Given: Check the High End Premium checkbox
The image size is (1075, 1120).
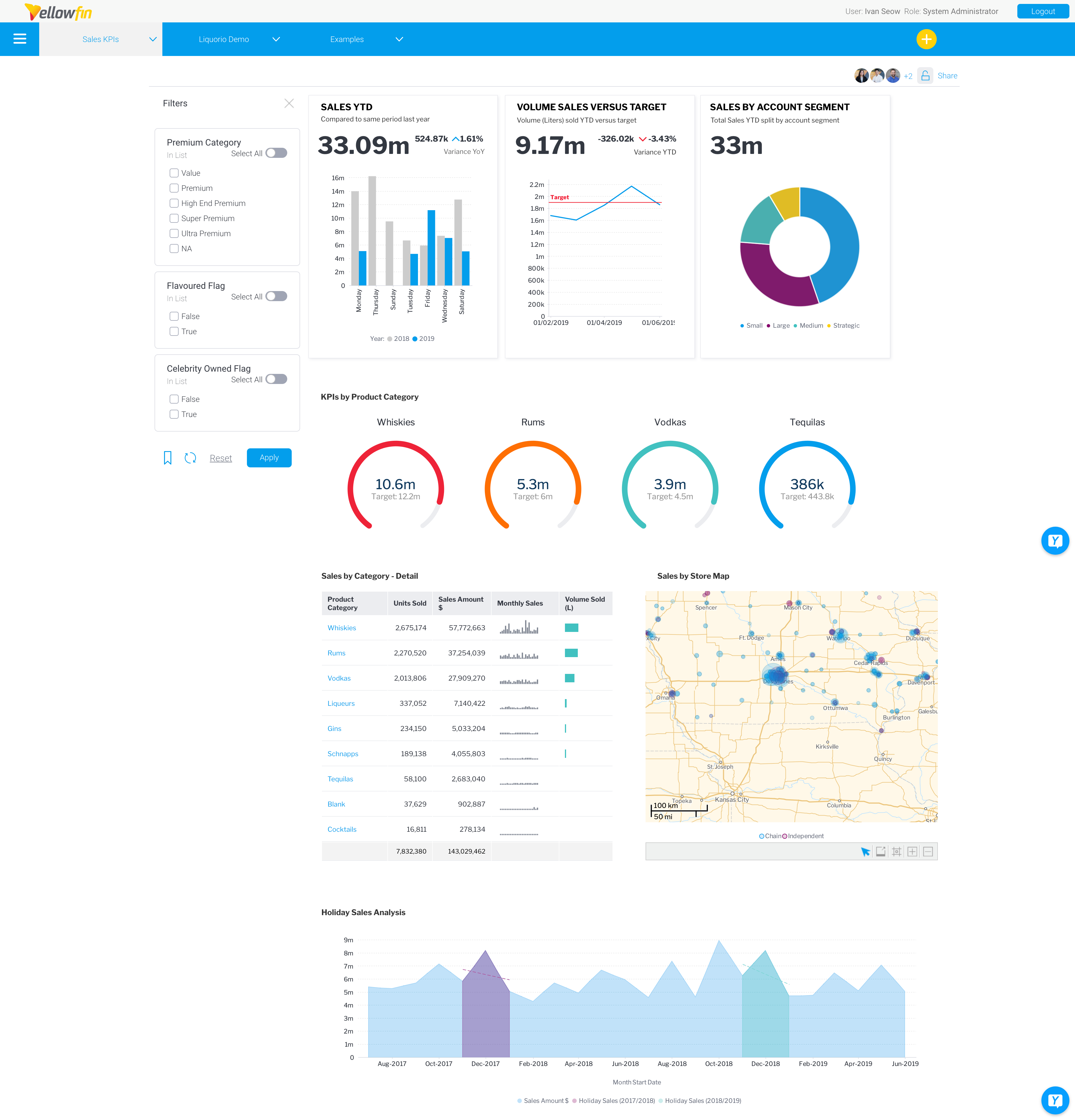Looking at the screenshot, I should [x=174, y=203].
